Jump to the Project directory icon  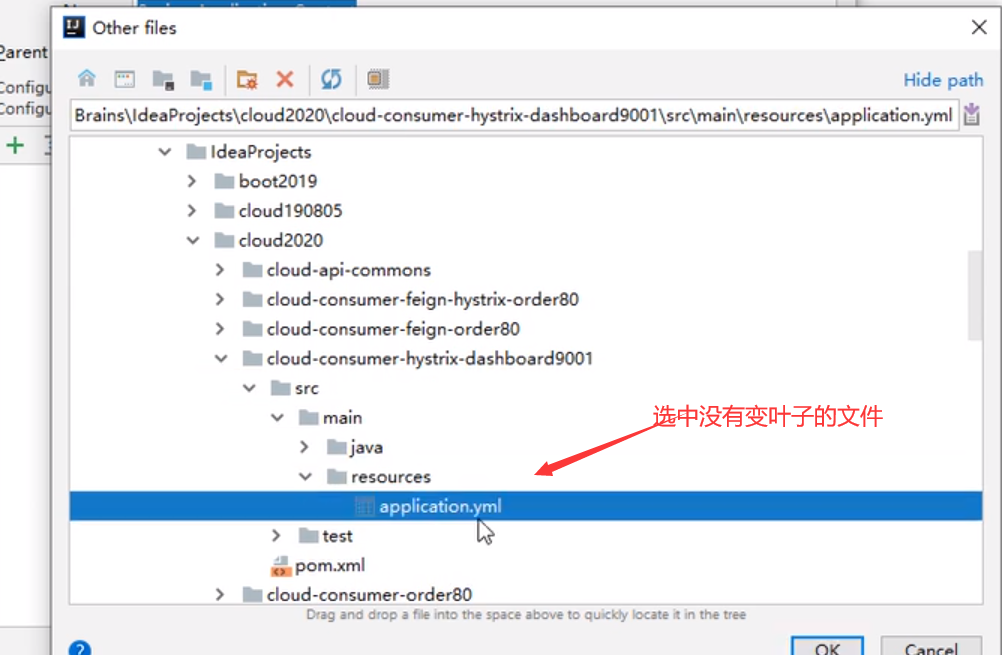click(163, 80)
